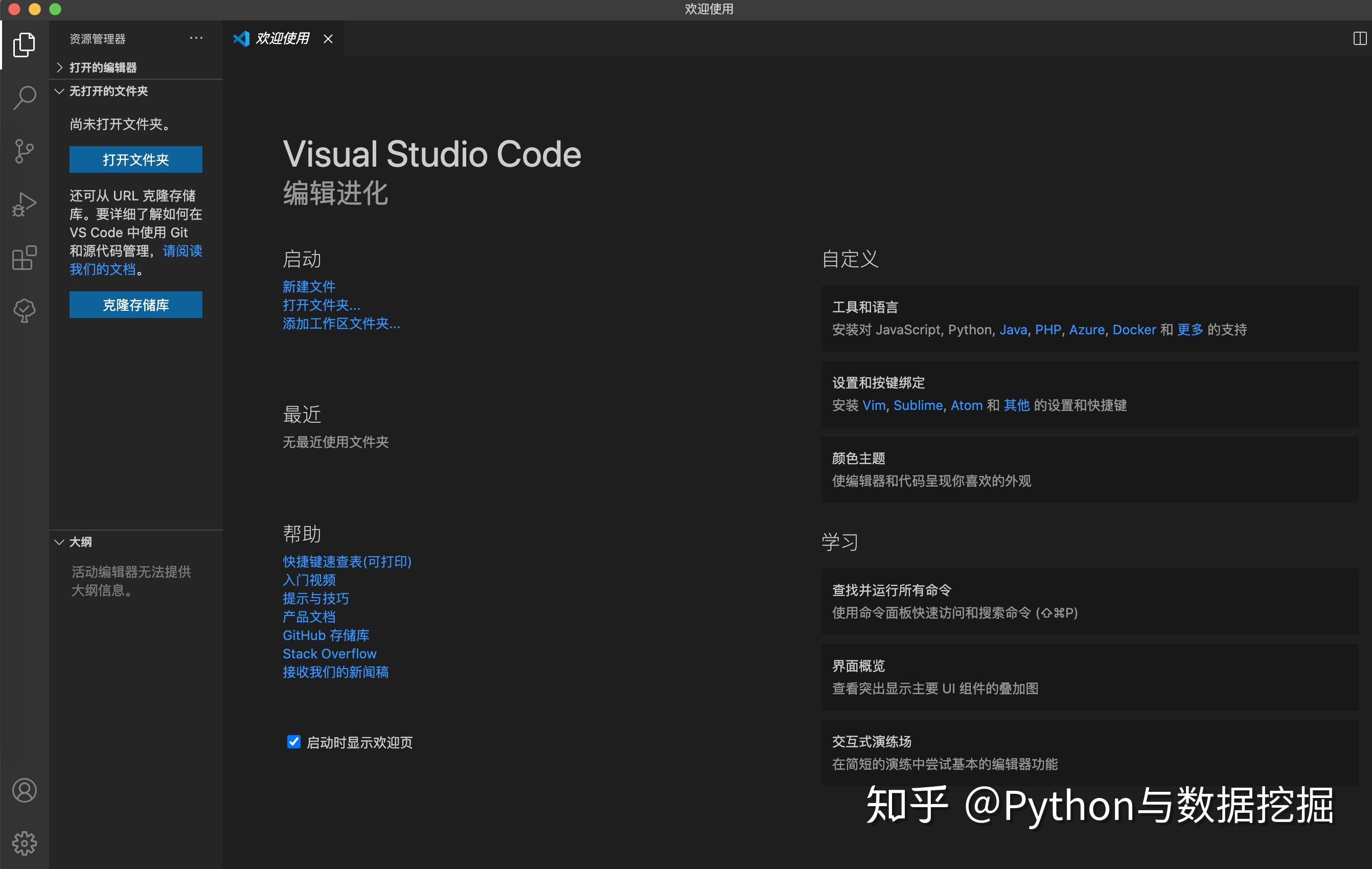Click the 打开文件夹 button

[x=135, y=159]
